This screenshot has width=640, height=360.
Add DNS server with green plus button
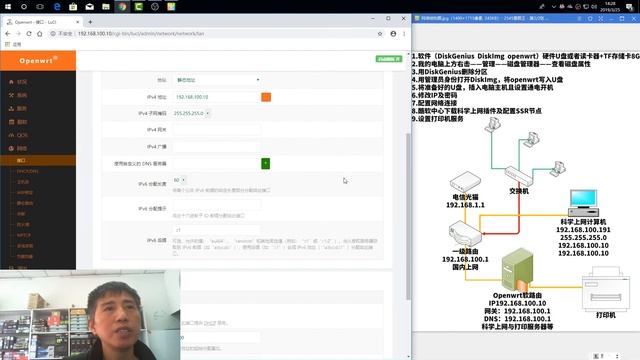[x=266, y=164]
